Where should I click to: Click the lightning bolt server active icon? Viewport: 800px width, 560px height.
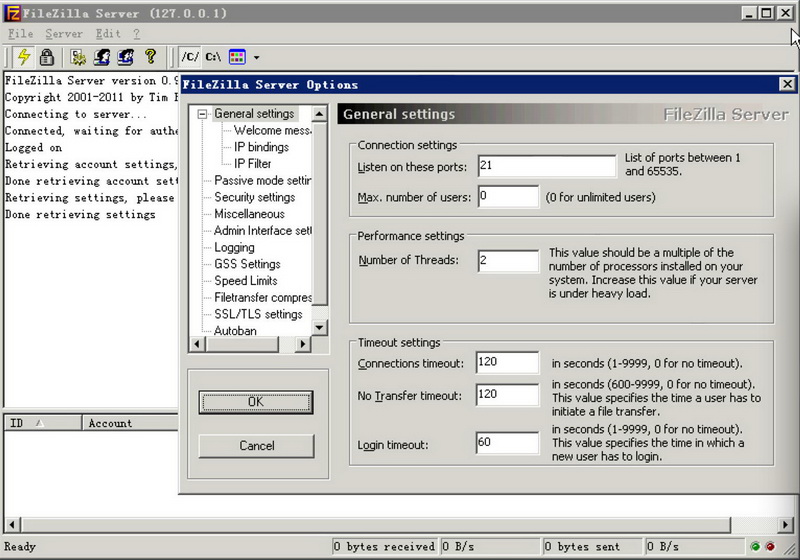tap(24, 57)
